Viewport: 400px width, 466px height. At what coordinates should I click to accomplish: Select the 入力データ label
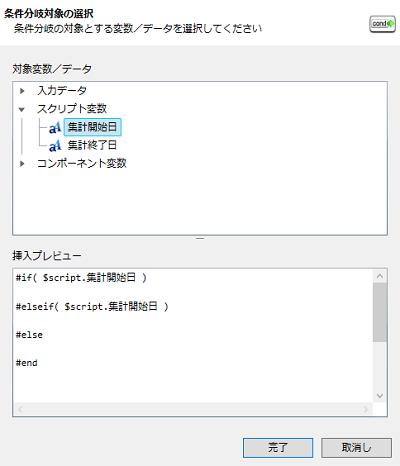point(62,90)
